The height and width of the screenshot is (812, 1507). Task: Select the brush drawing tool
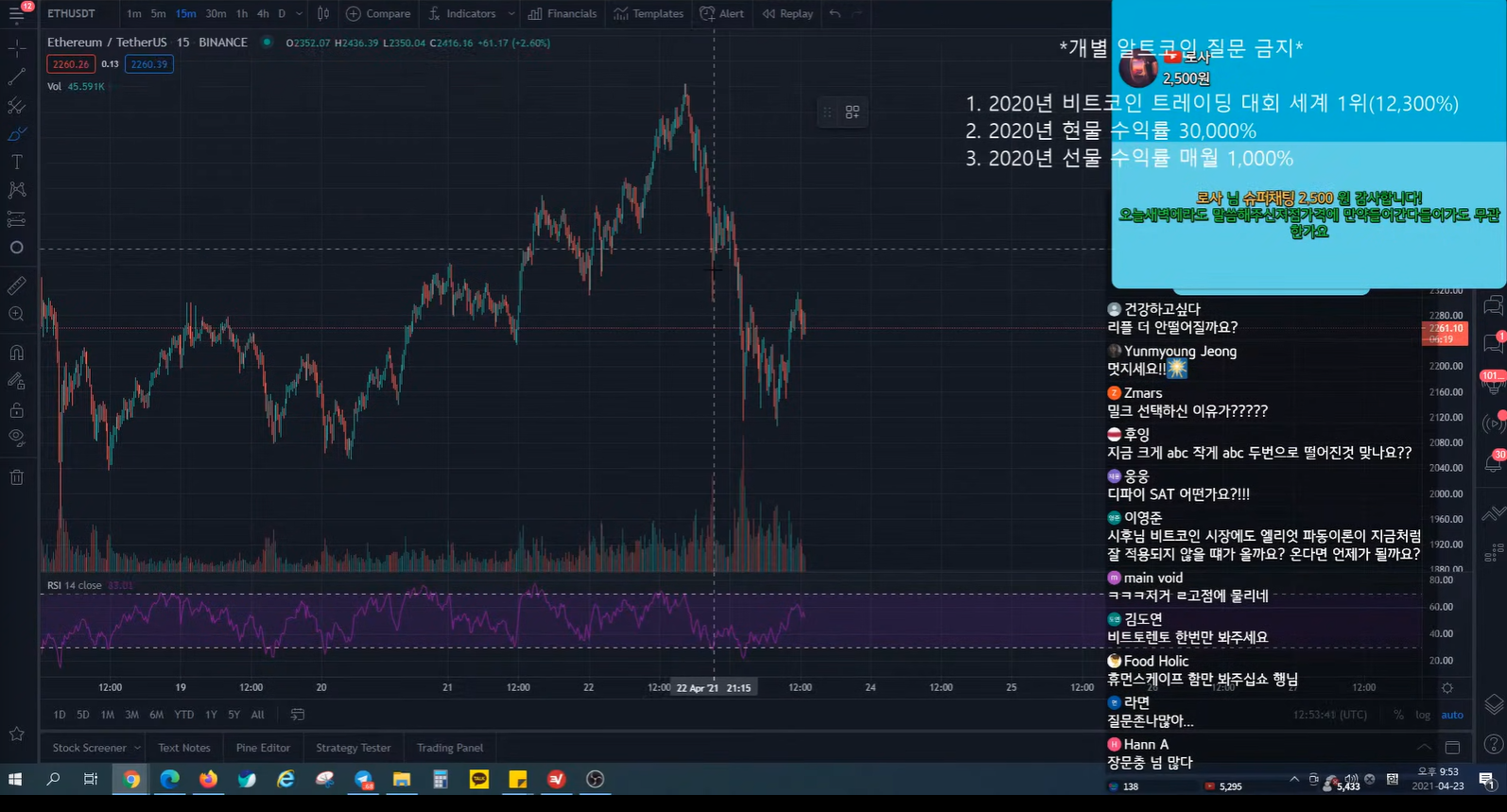coord(17,133)
